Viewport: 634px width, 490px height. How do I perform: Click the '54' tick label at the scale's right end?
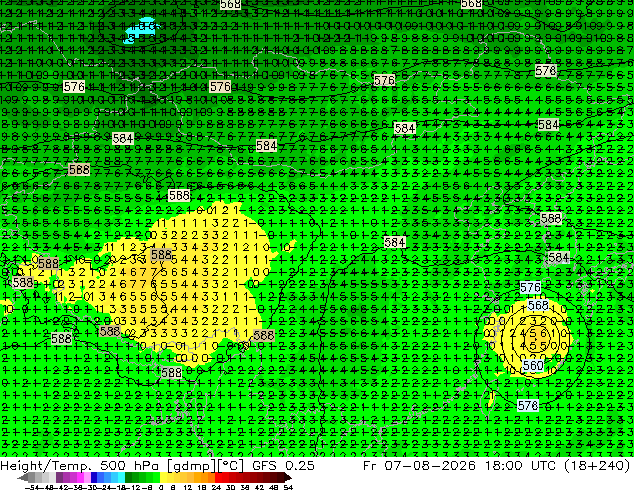pyautogui.click(x=288, y=487)
